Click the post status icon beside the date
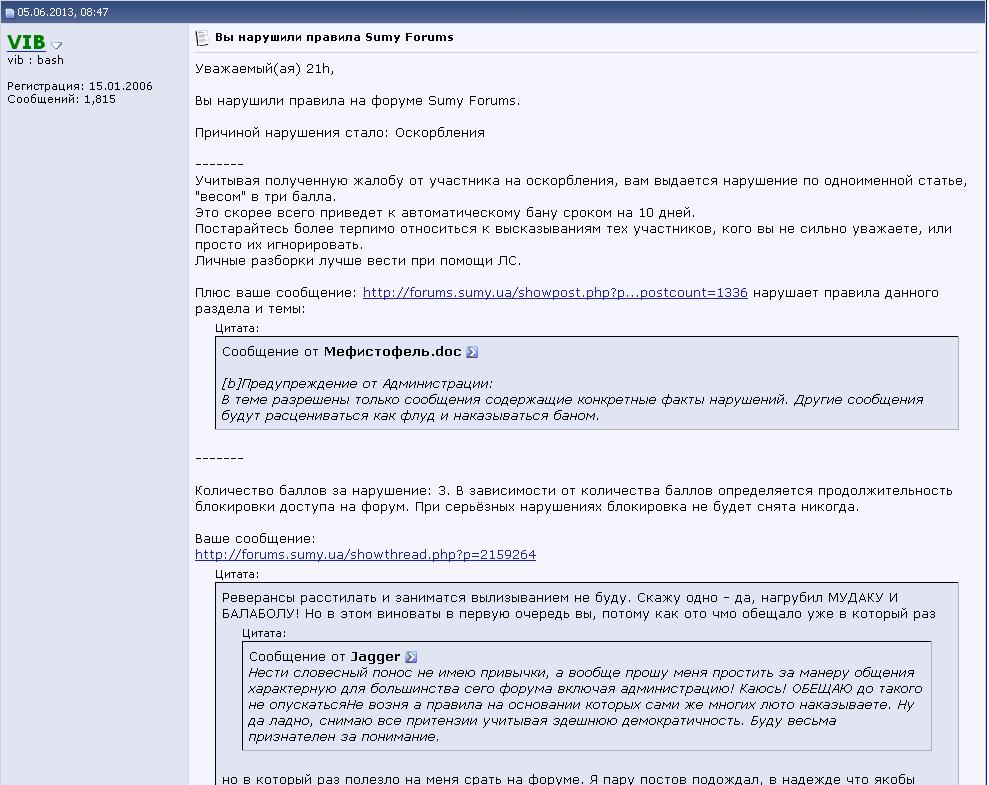The width and height of the screenshot is (989, 785). 10,13
